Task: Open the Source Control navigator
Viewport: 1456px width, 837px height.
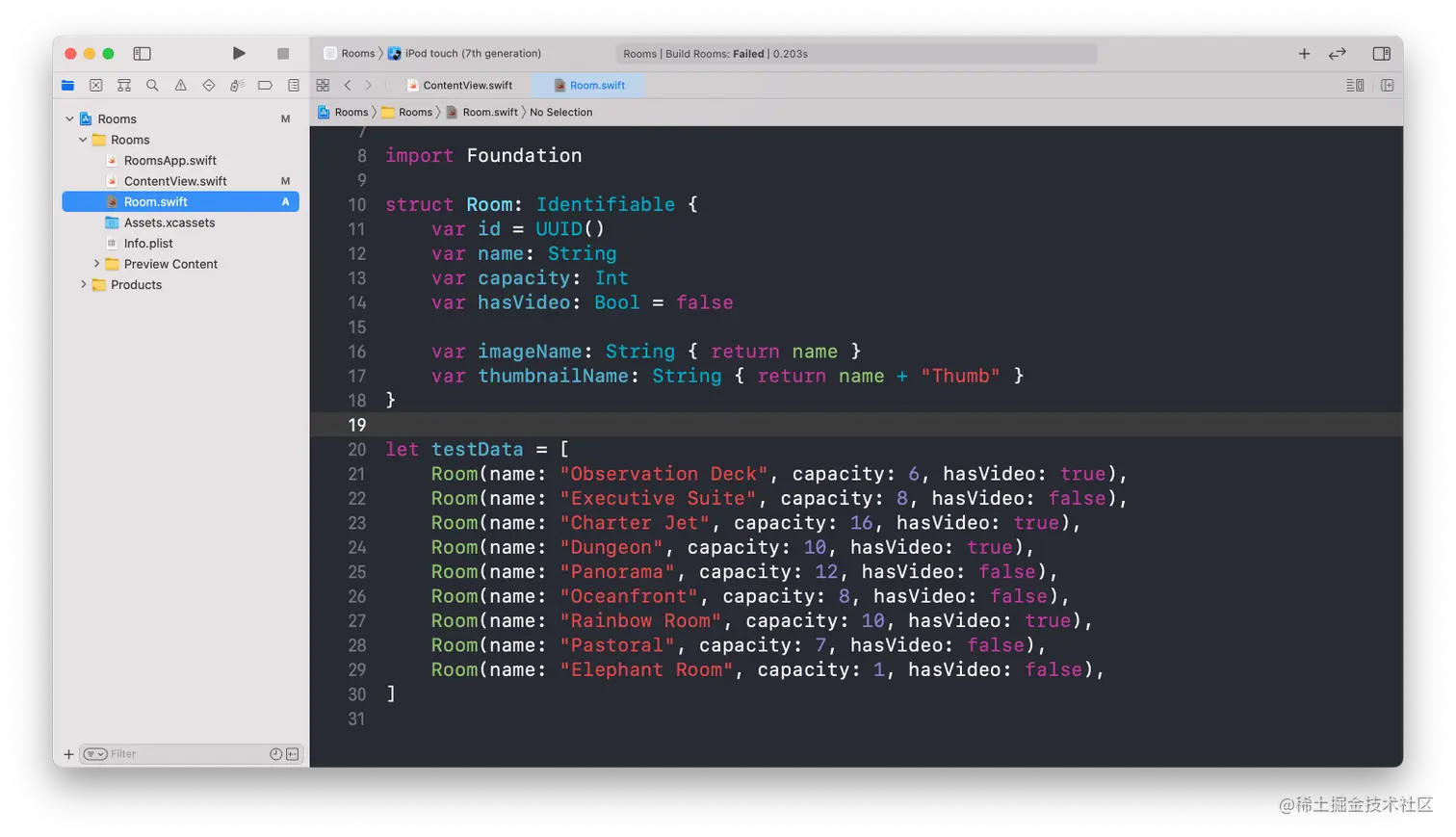Action: point(95,86)
